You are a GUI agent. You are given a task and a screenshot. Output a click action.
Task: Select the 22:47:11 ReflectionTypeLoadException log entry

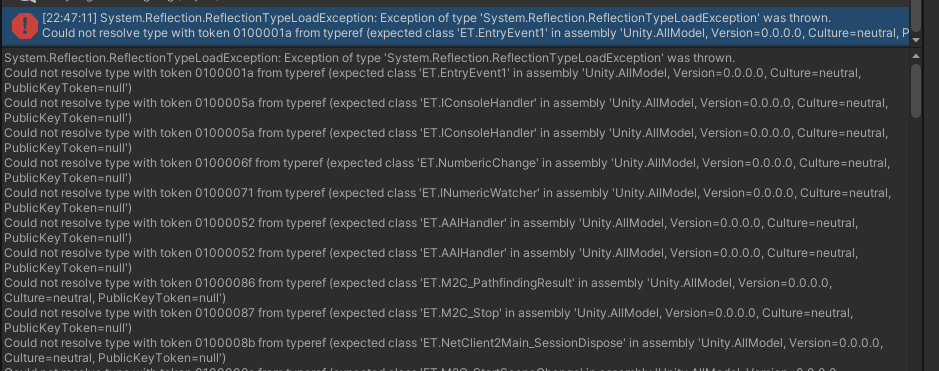pyautogui.click(x=455, y=26)
